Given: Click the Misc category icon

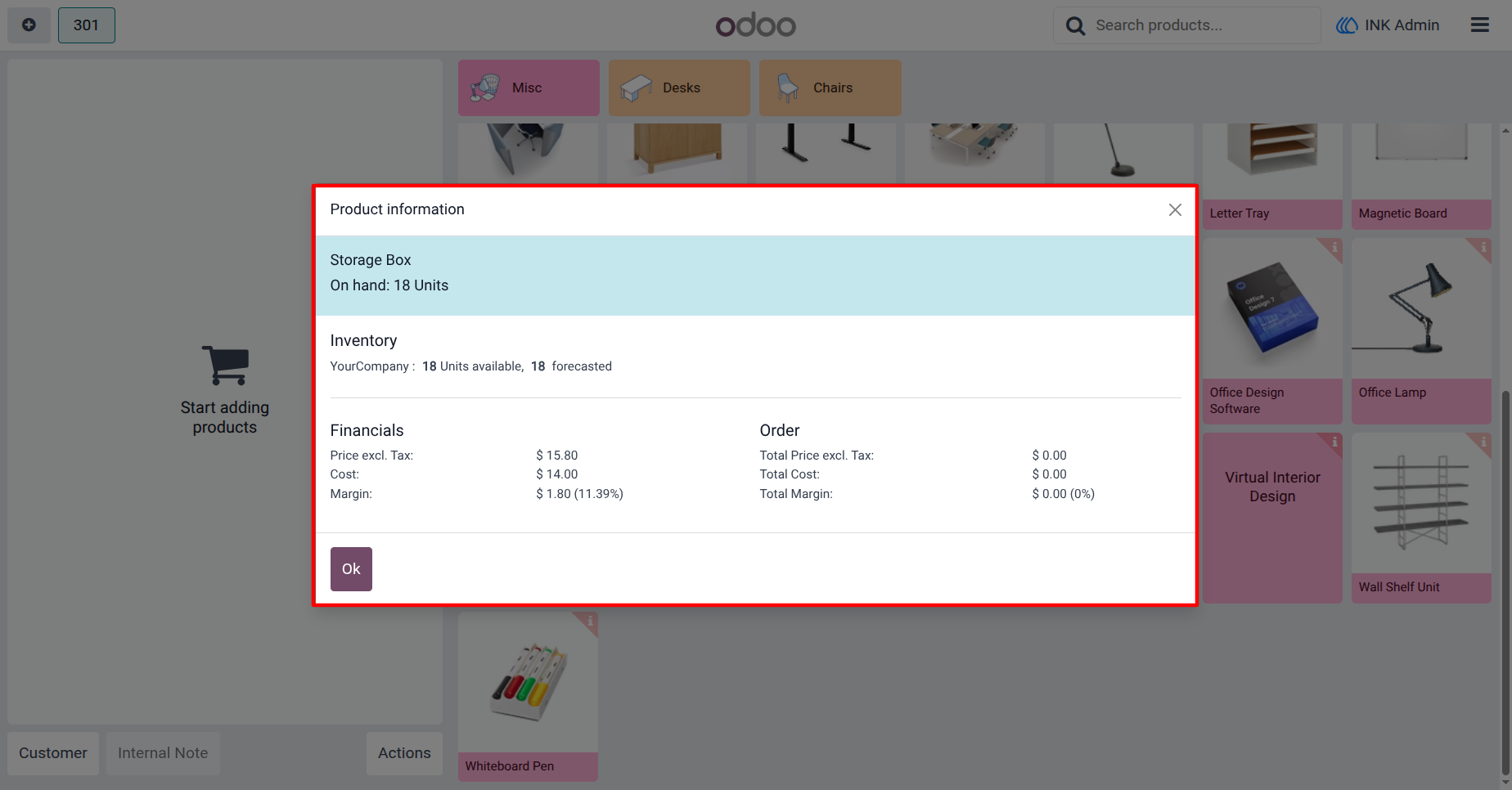Looking at the screenshot, I should 485,88.
